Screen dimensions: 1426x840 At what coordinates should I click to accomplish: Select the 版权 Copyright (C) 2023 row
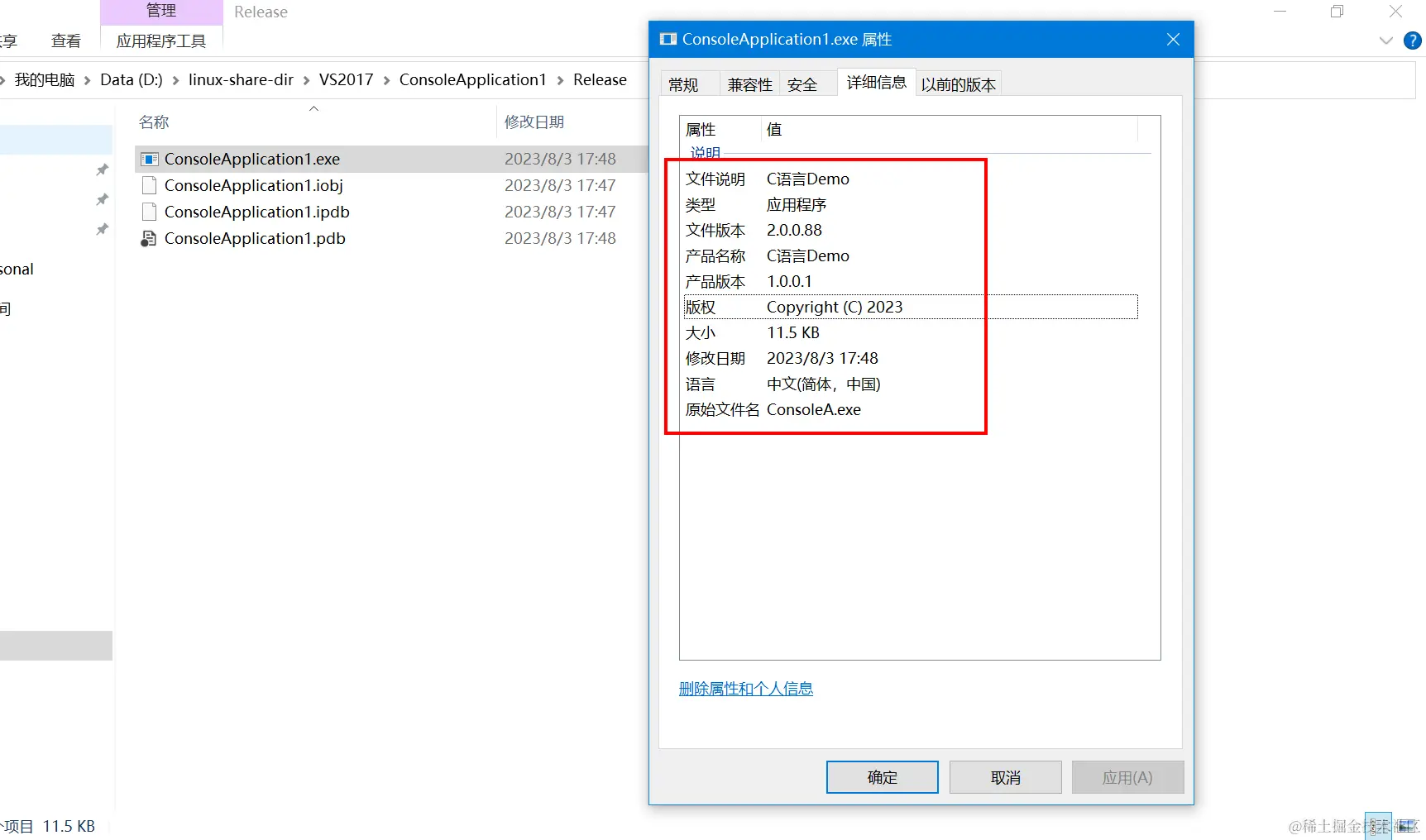[x=911, y=307]
